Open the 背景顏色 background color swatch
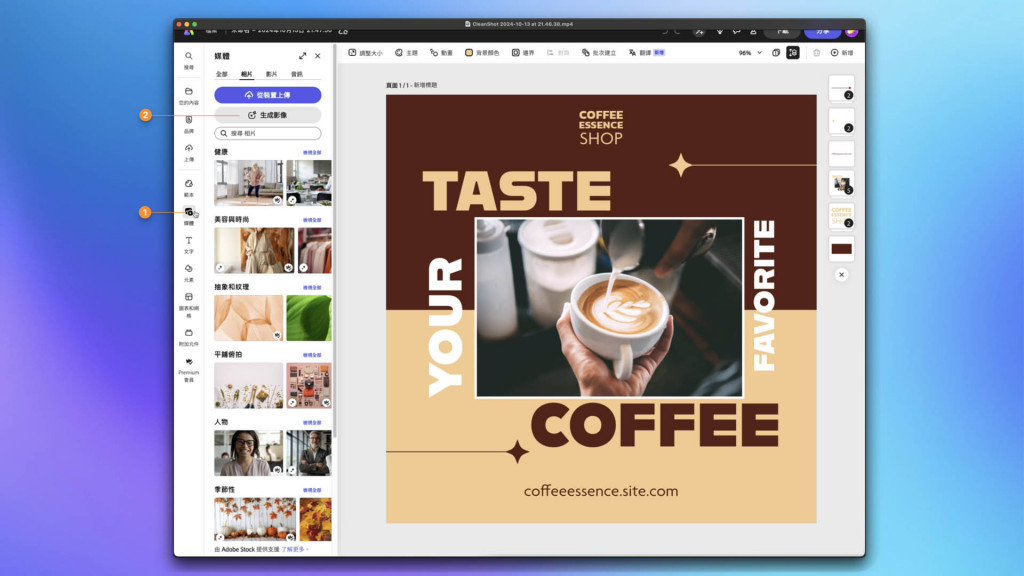This screenshot has height=576, width=1024. (x=482, y=53)
